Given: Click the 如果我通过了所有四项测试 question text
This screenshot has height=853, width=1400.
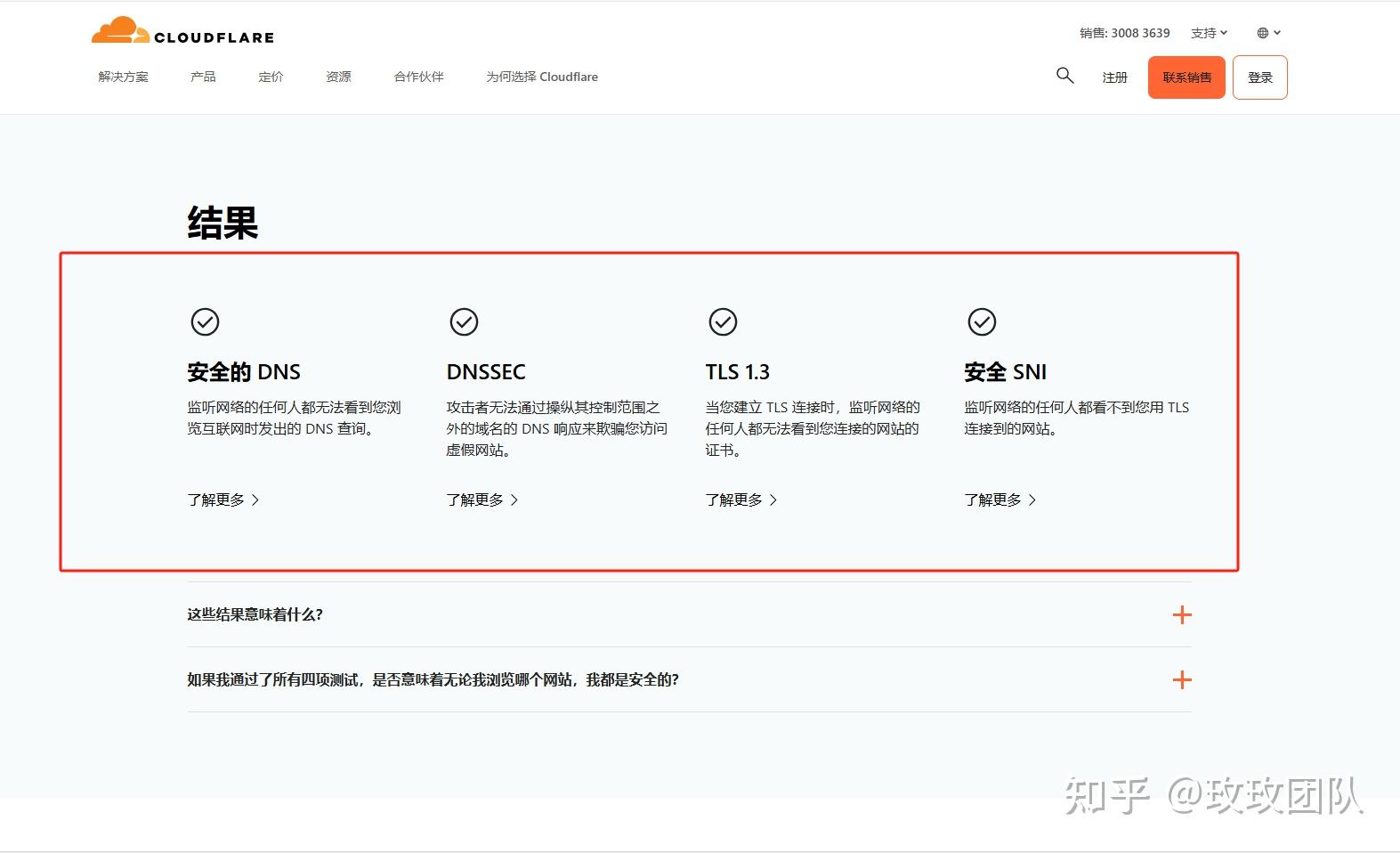Looking at the screenshot, I should 433,680.
